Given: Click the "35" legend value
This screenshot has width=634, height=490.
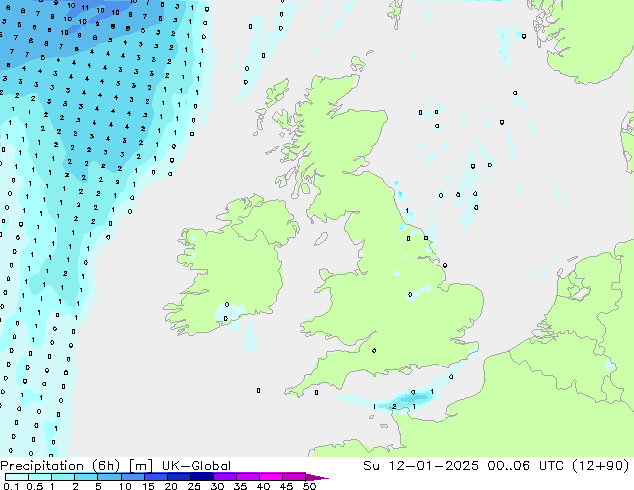Looking at the screenshot, I should point(240,486).
